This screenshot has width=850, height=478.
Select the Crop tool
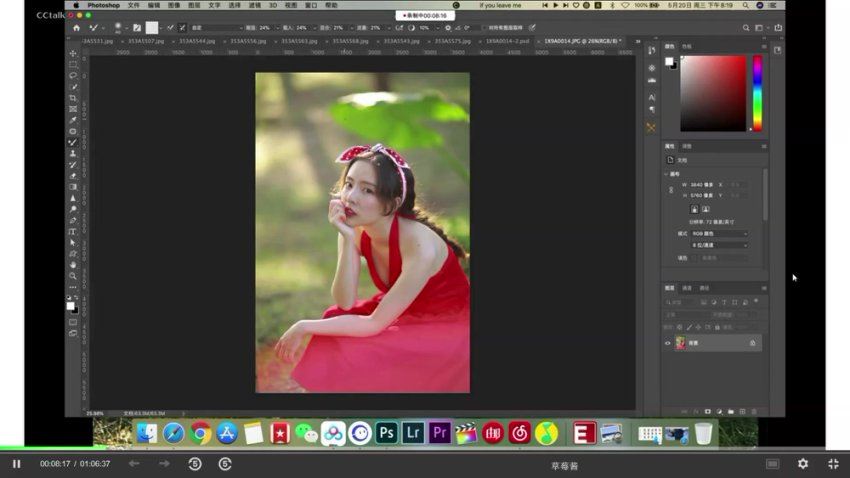(x=73, y=98)
